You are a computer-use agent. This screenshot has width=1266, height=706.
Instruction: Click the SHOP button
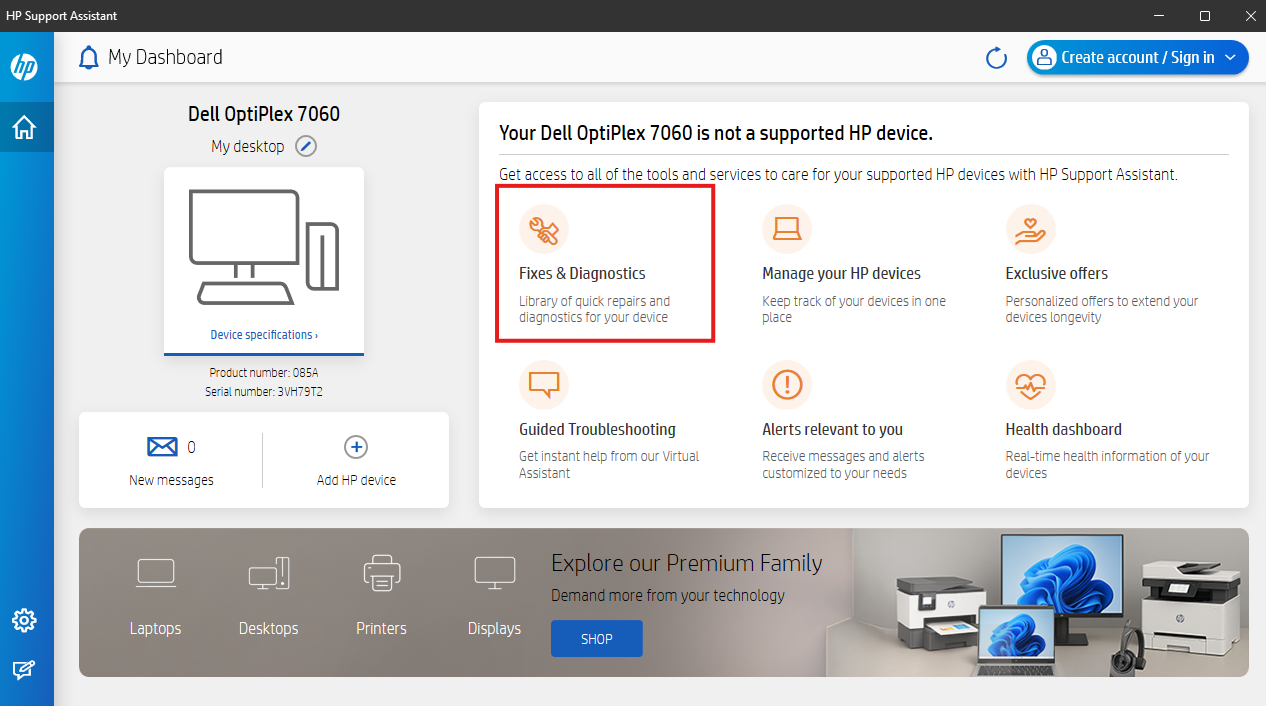click(x=596, y=638)
